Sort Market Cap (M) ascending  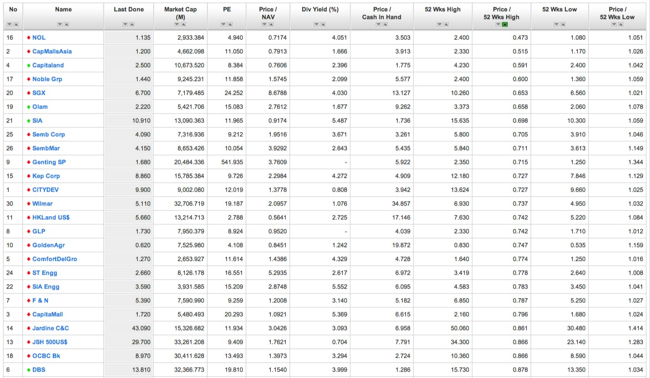tap(183, 25)
